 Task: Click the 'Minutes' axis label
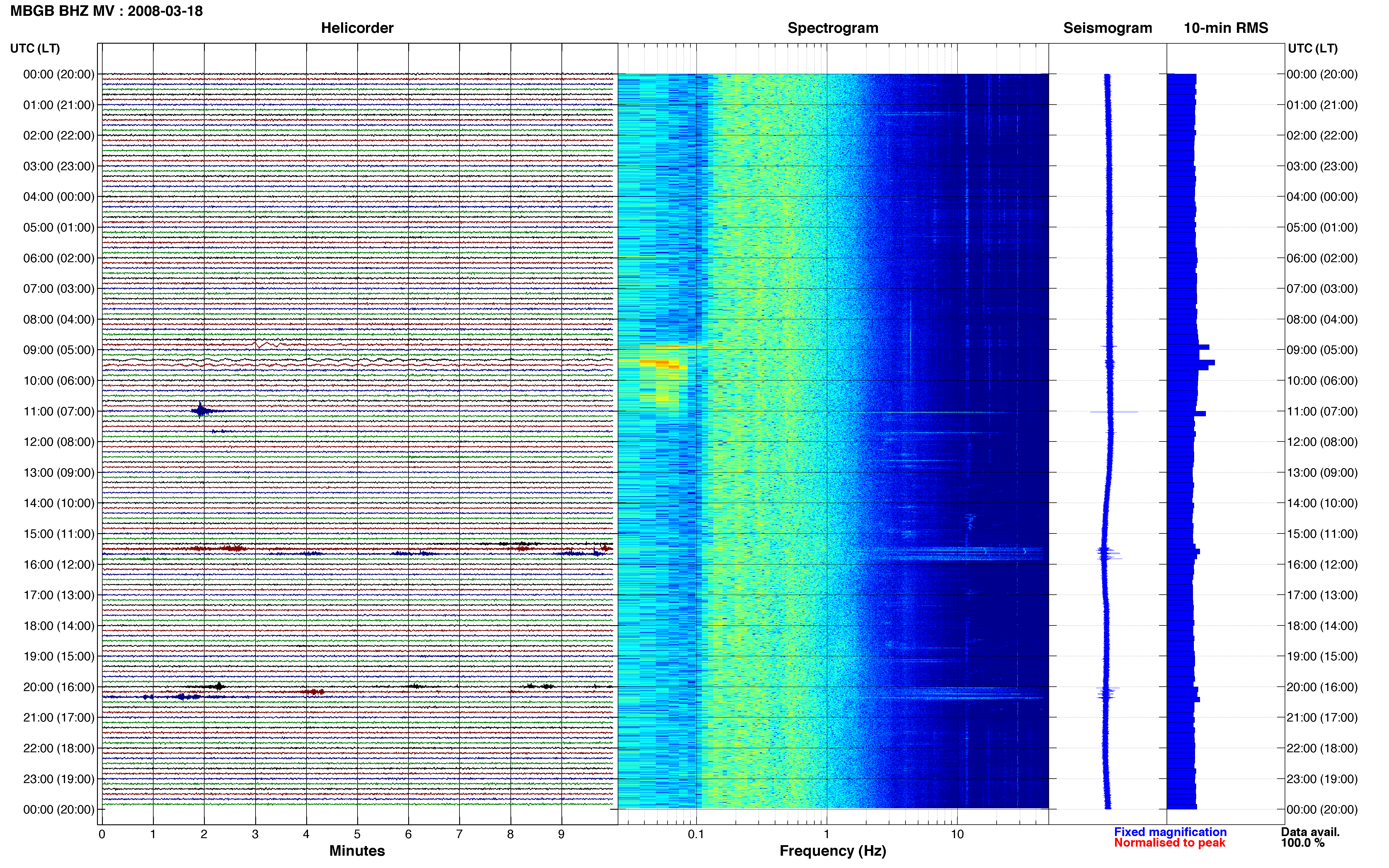(357, 851)
